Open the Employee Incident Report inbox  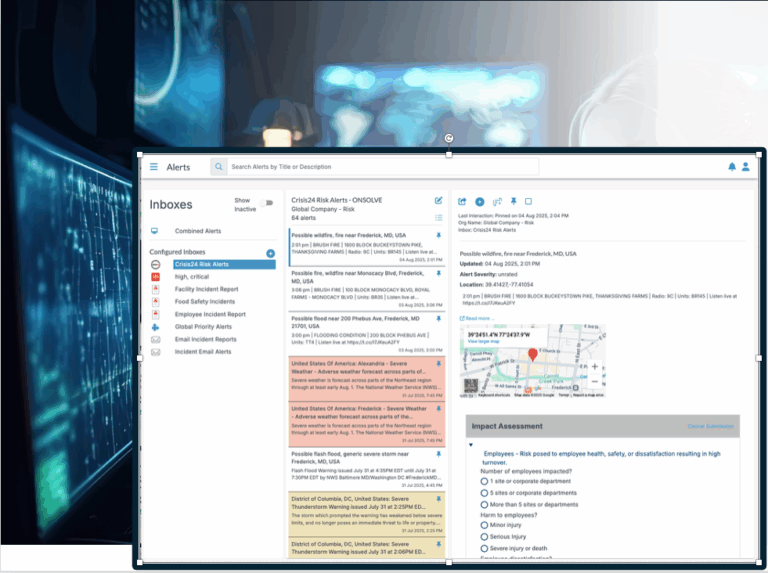click(x=210, y=314)
